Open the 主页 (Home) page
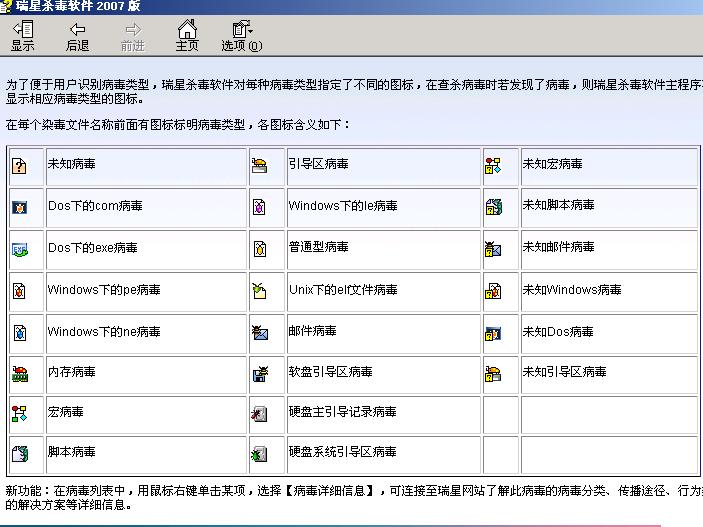Image resolution: width=703 pixels, height=527 pixels. click(x=187, y=36)
